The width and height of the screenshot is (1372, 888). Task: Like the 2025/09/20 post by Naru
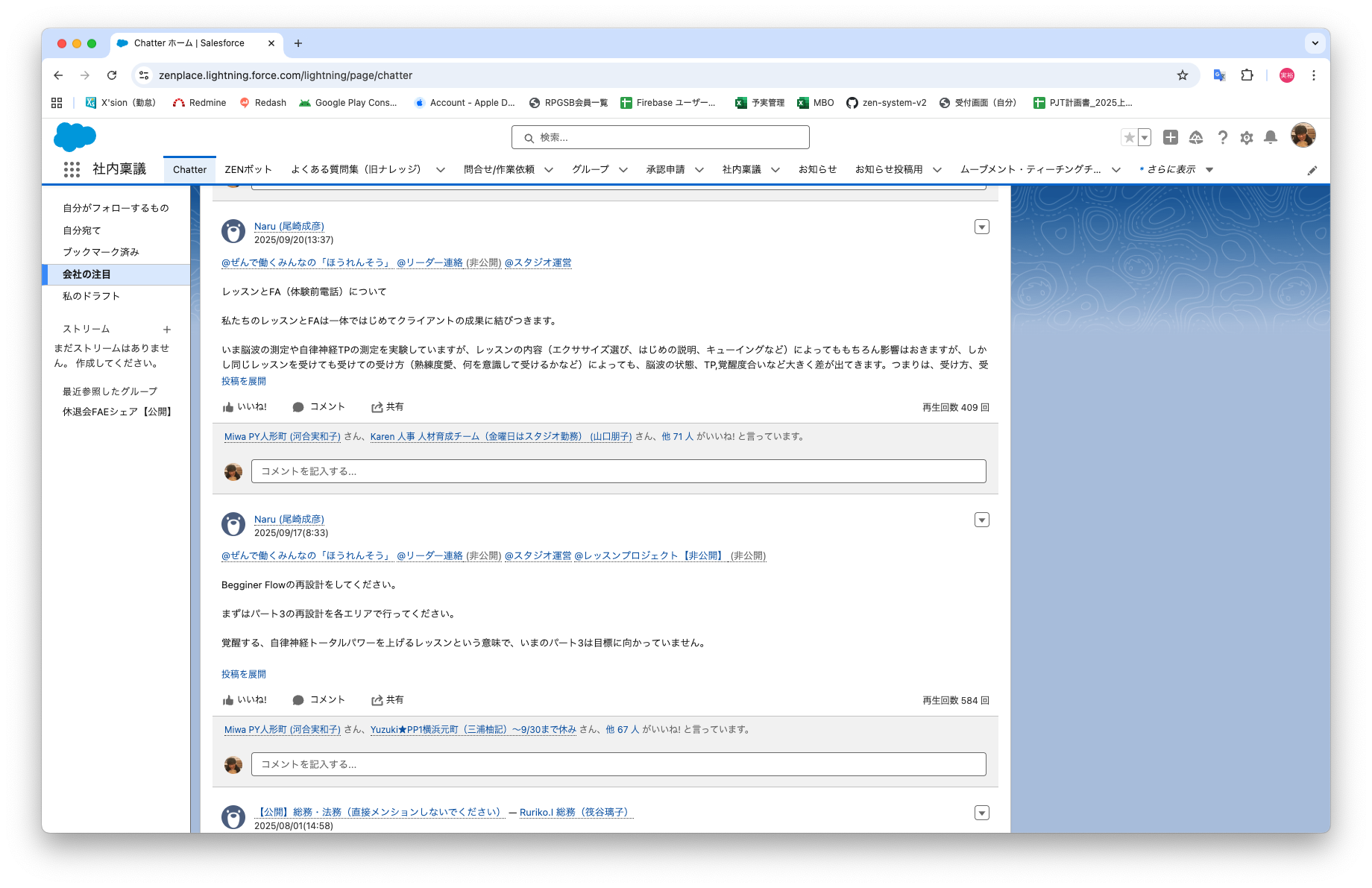pos(245,407)
